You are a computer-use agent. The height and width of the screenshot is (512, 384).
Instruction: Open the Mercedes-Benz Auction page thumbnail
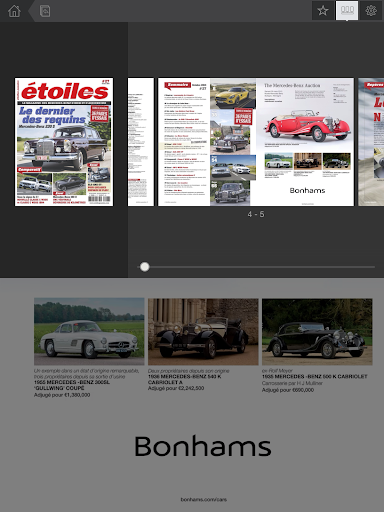305,142
